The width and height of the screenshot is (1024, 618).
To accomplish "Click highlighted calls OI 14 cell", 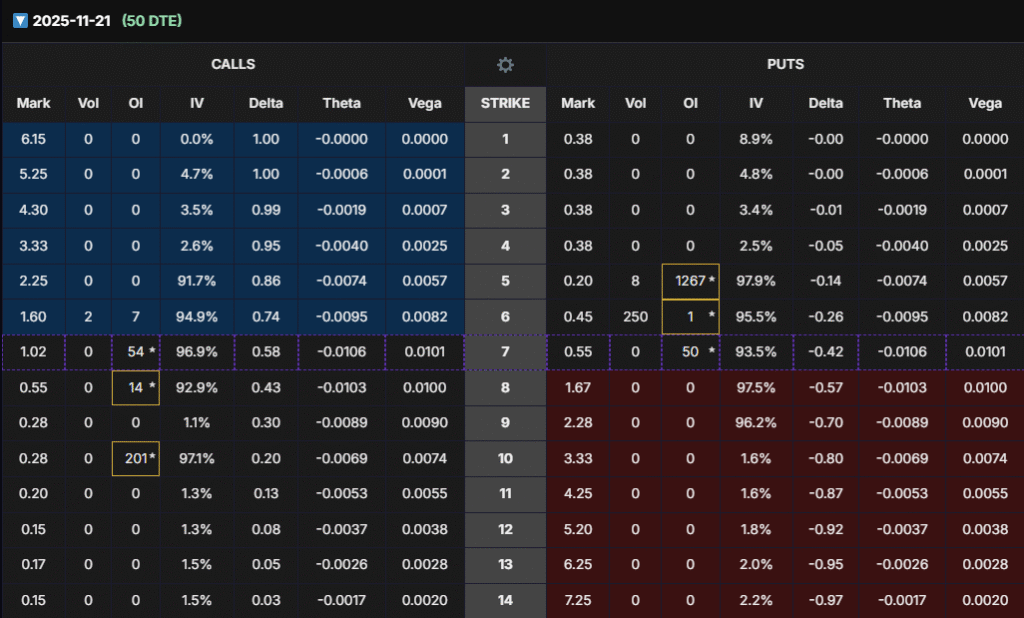I will 135,387.
